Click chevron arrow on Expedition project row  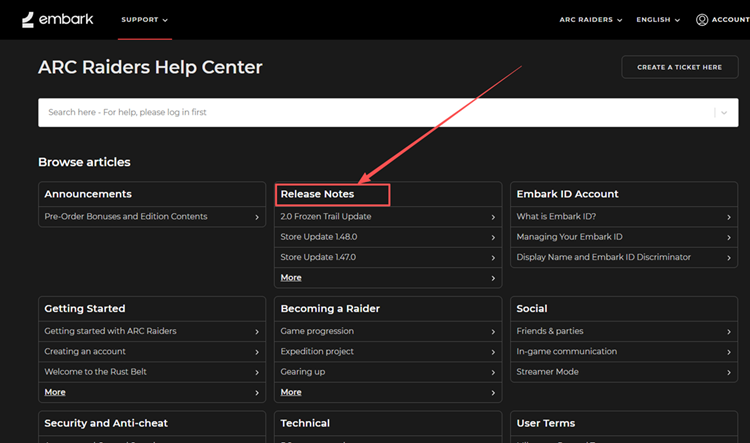pos(493,352)
